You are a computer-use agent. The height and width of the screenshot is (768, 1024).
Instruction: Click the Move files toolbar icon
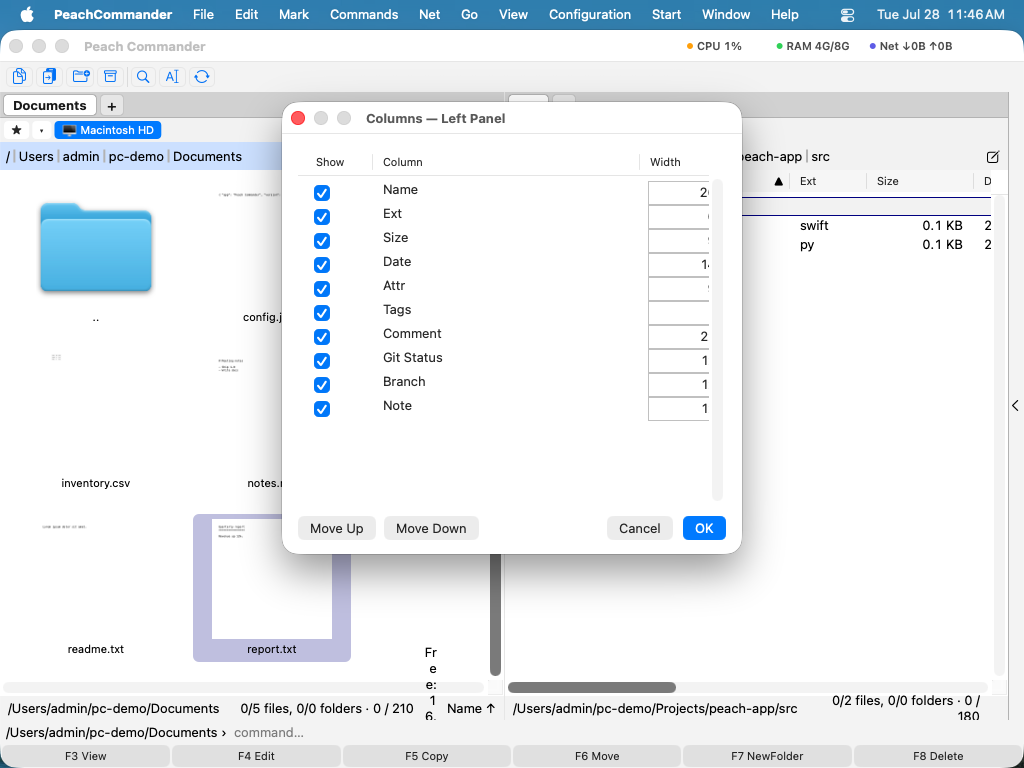click(x=50, y=76)
